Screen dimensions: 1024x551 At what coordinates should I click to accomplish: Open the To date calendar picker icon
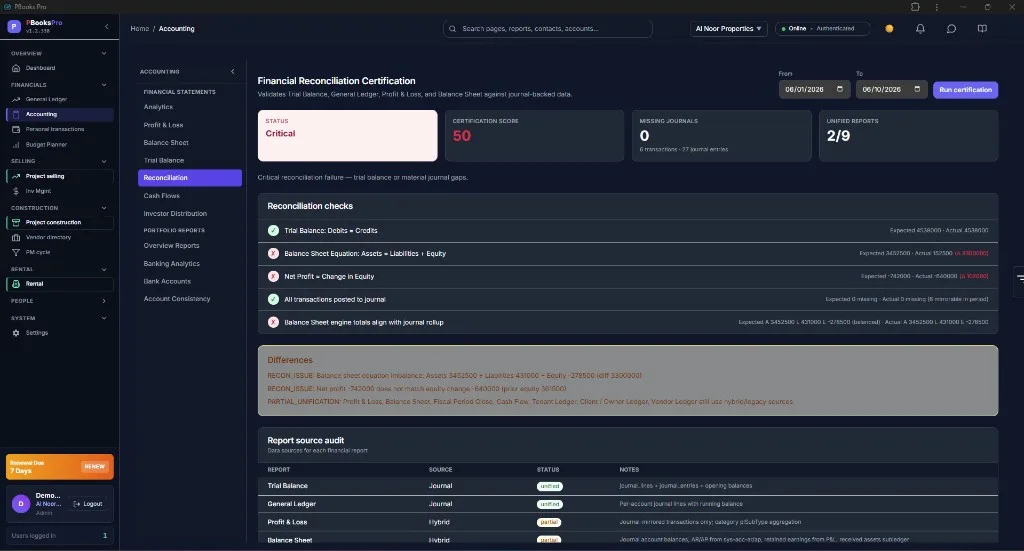(x=917, y=89)
